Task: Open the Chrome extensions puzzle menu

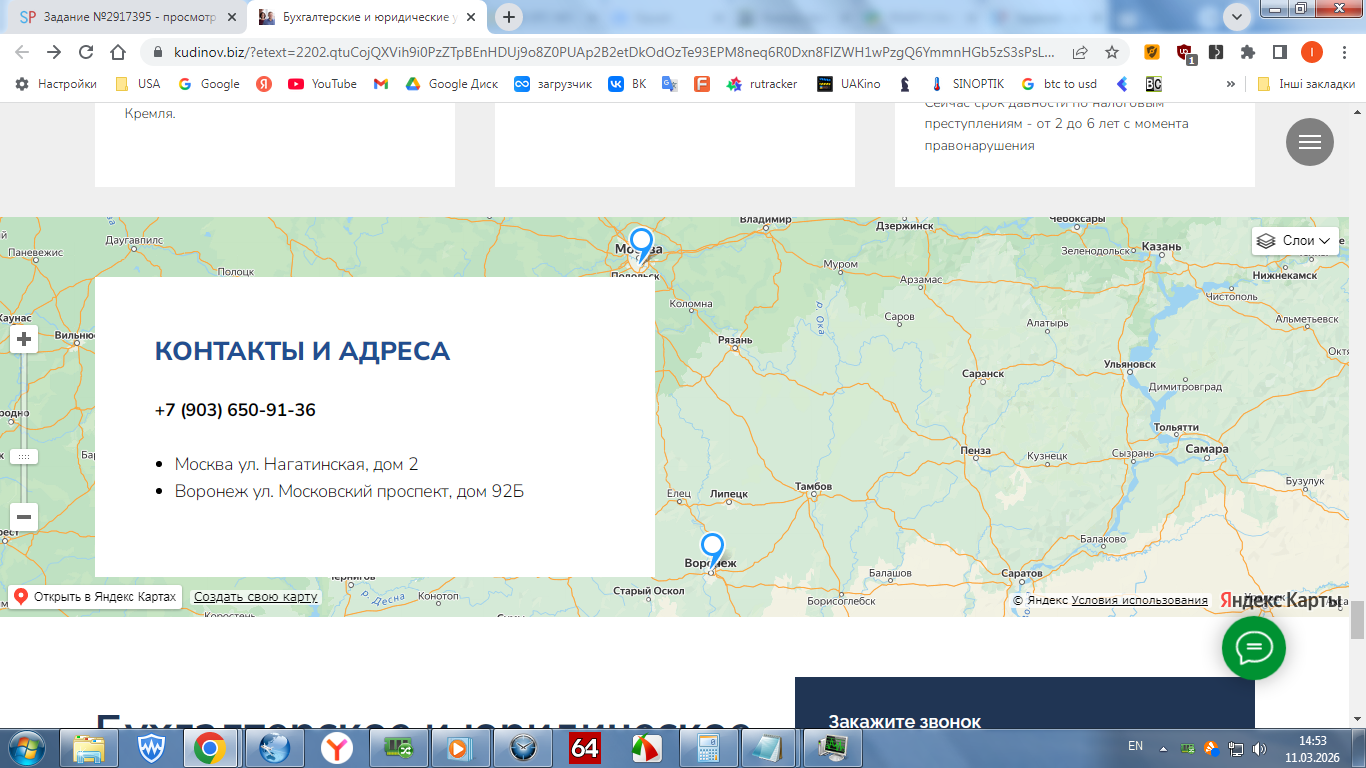Action: pyautogui.click(x=1248, y=52)
